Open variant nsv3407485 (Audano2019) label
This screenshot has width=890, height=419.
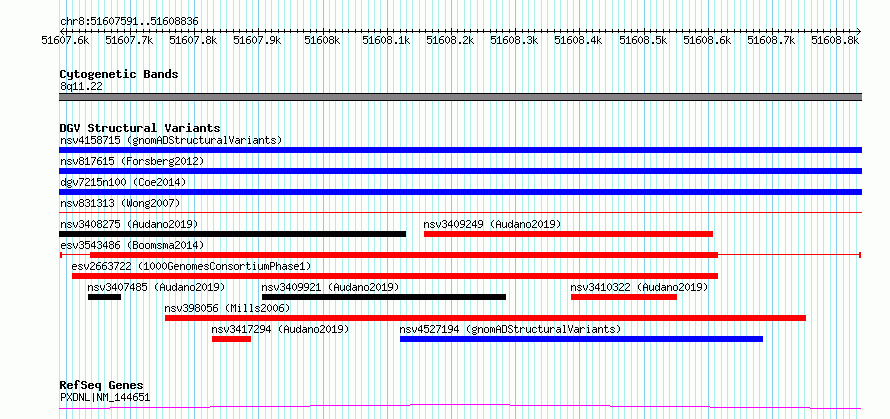tap(156, 287)
